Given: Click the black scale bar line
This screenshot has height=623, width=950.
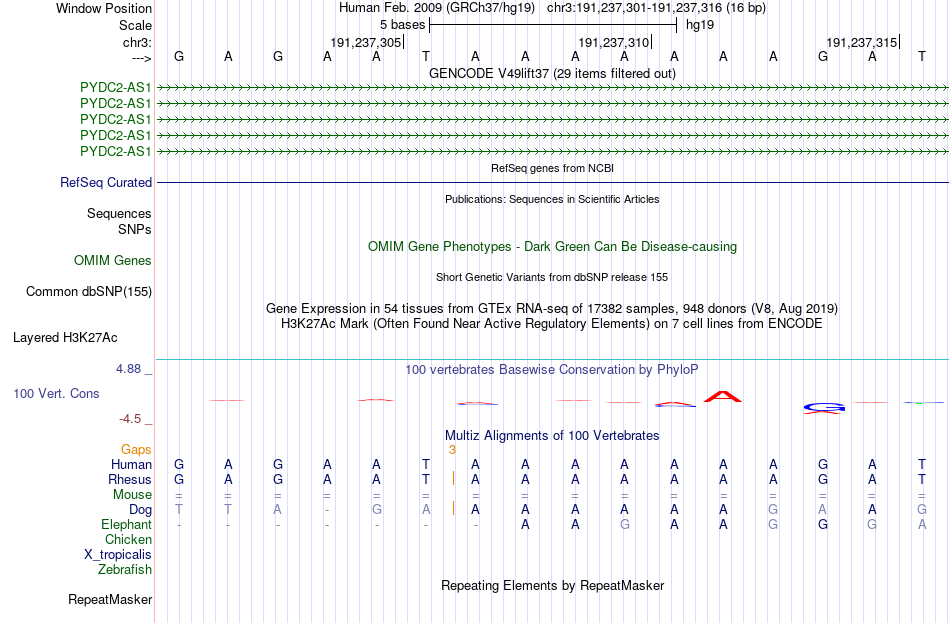Looking at the screenshot, I should (x=553, y=25).
